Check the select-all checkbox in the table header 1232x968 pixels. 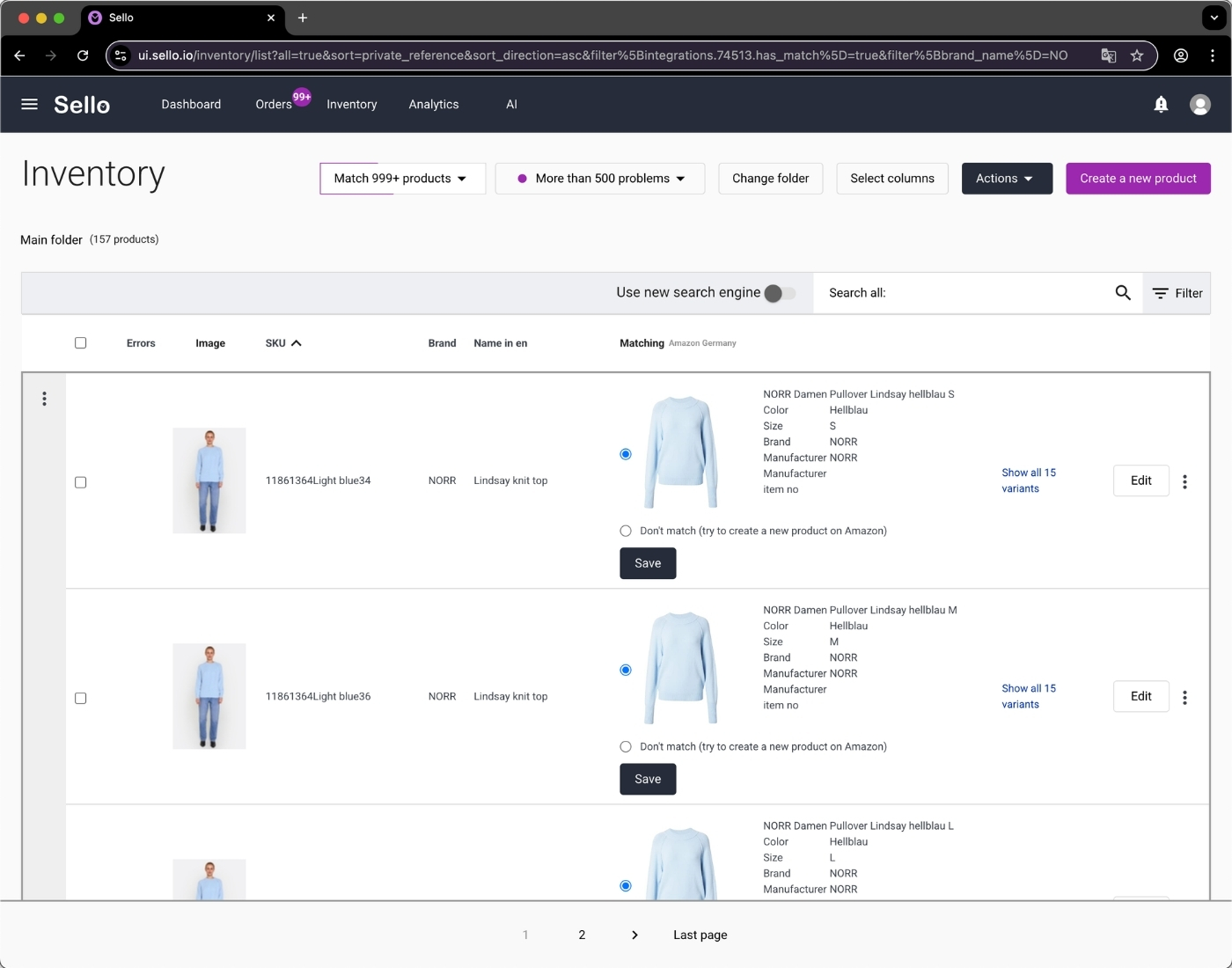click(80, 342)
